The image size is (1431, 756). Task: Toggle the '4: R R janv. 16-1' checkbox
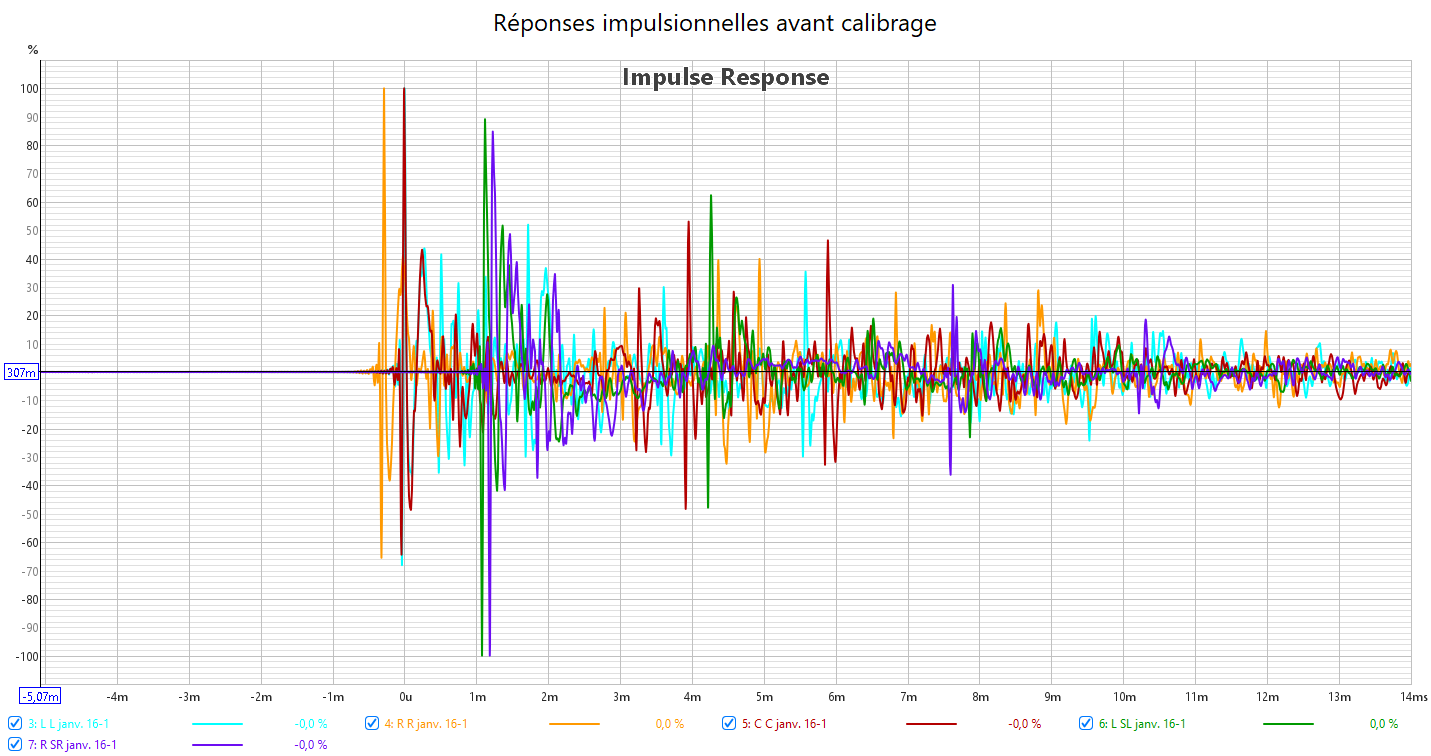pyautogui.click(x=372, y=723)
